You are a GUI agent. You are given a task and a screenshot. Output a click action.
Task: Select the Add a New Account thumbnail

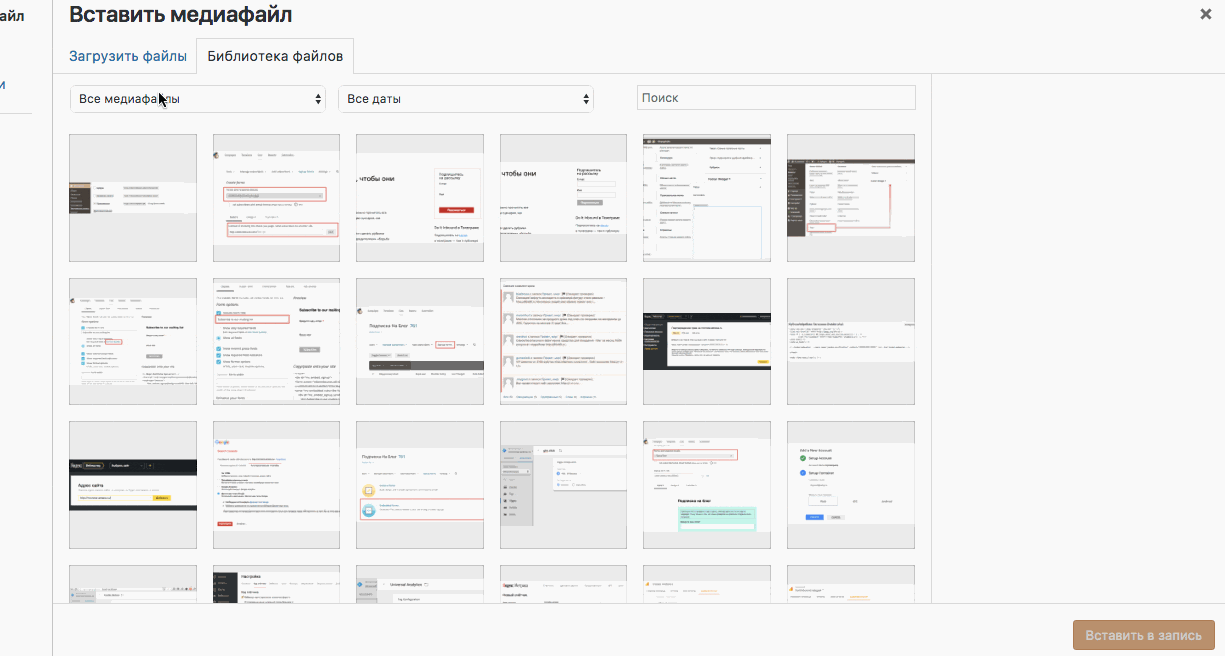[x=851, y=485]
